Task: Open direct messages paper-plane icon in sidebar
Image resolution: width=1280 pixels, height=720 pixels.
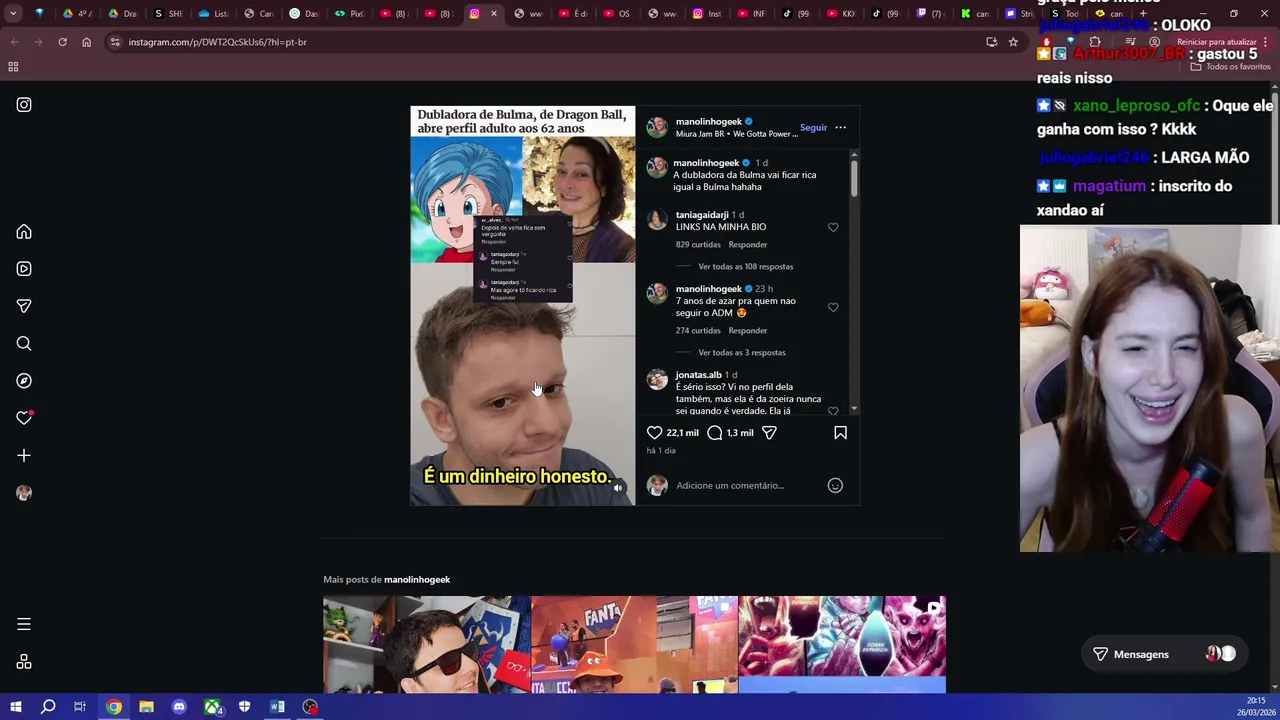Action: tap(24, 306)
